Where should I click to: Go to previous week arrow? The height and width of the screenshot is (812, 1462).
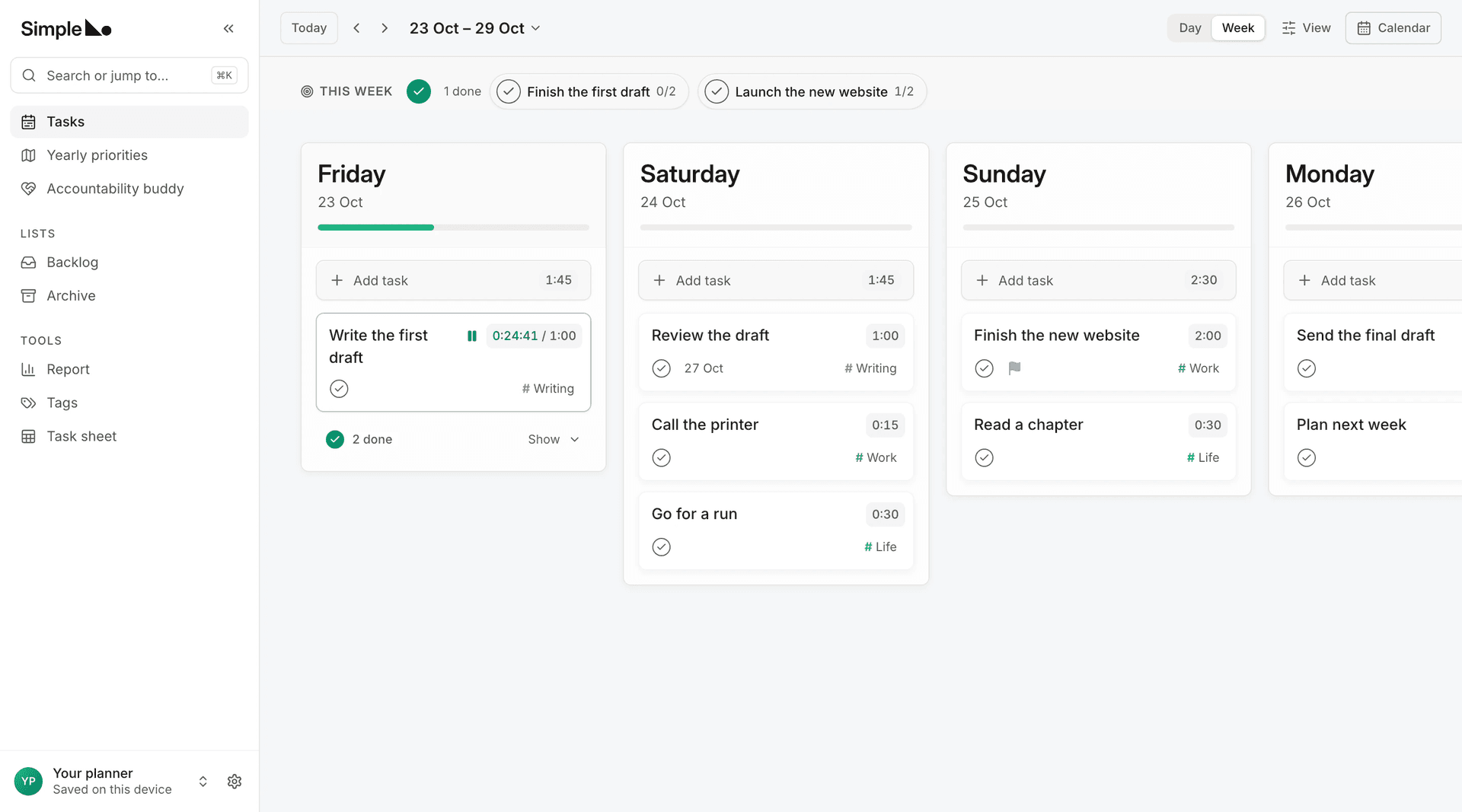(x=356, y=28)
